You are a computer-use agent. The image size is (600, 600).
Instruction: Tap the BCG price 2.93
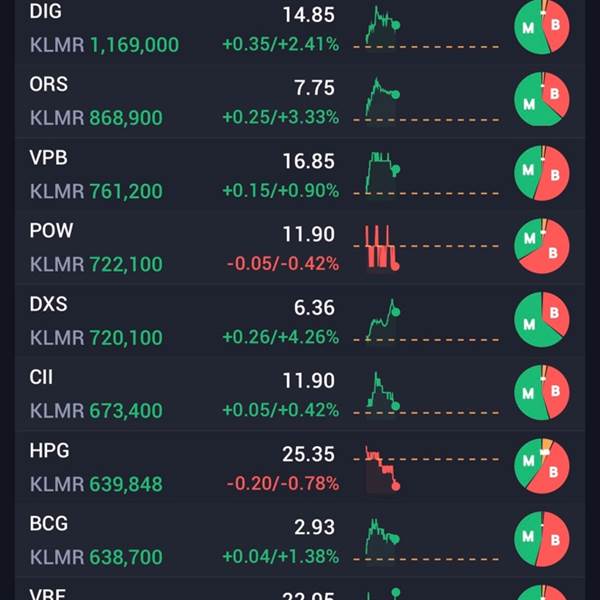click(314, 527)
